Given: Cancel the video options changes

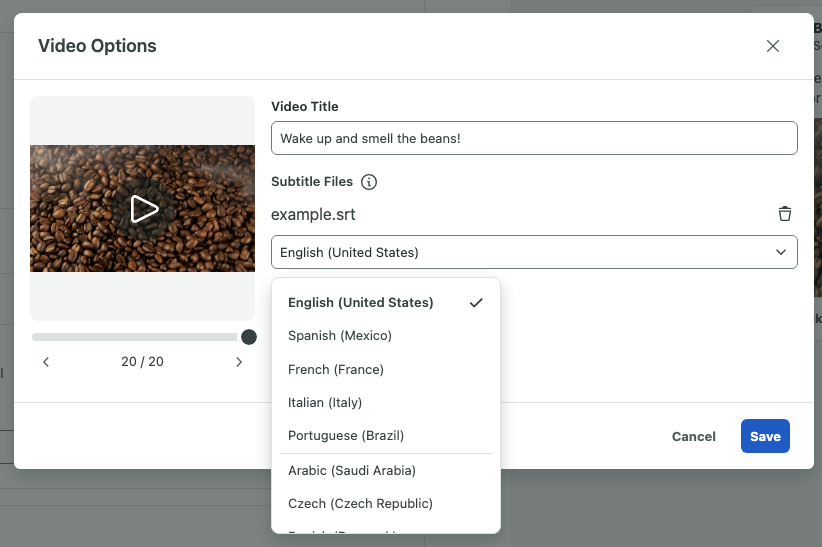Looking at the screenshot, I should (x=694, y=436).
